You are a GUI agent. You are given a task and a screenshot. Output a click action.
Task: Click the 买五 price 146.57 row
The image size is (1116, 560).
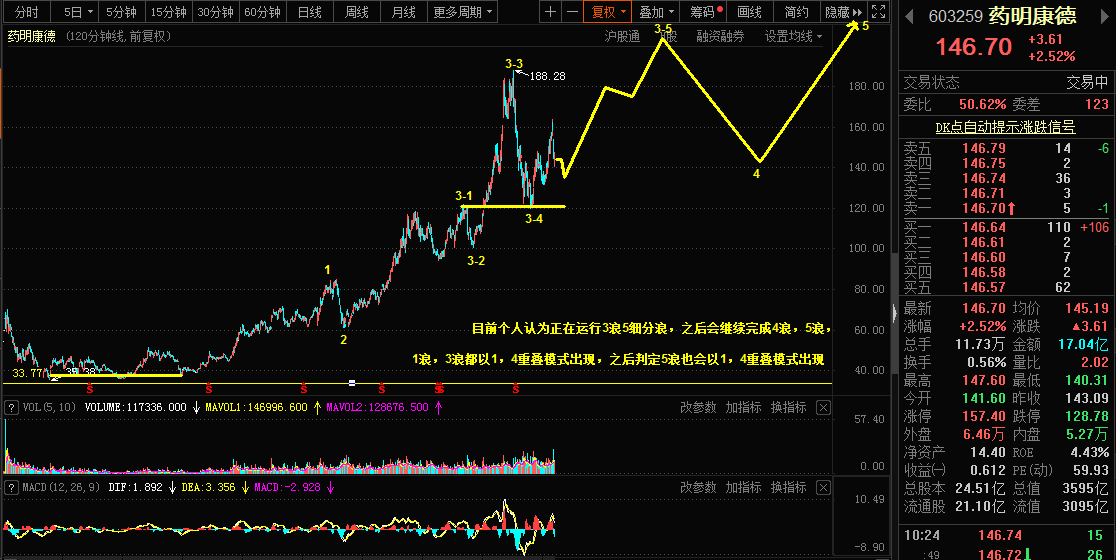(x=1006, y=287)
